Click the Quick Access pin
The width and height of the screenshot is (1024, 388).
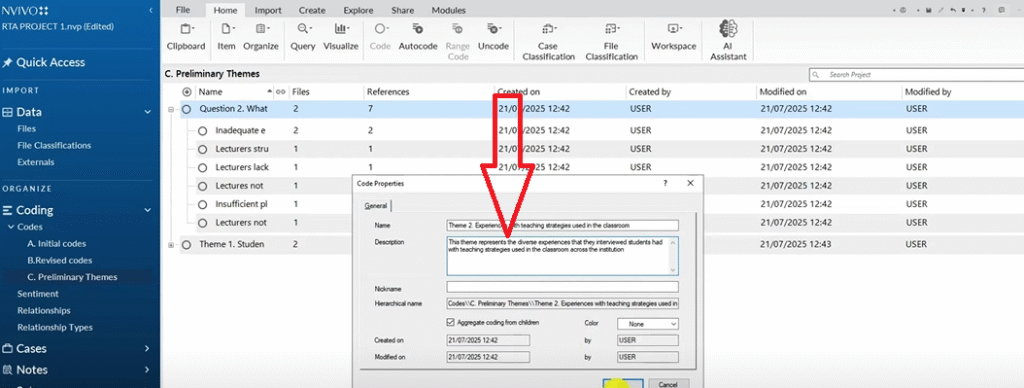pyautogui.click(x=7, y=63)
